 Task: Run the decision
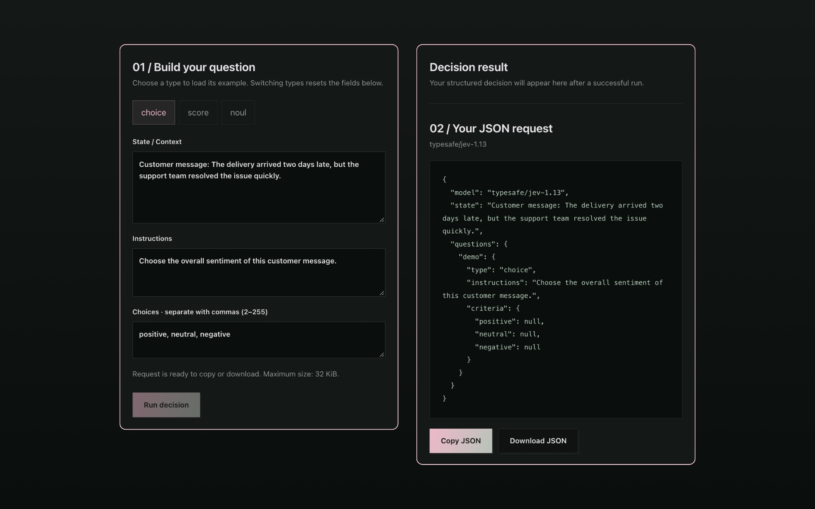click(166, 405)
